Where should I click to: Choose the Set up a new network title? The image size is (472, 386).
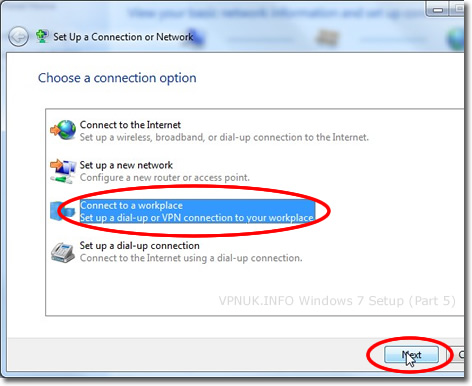[126, 165]
